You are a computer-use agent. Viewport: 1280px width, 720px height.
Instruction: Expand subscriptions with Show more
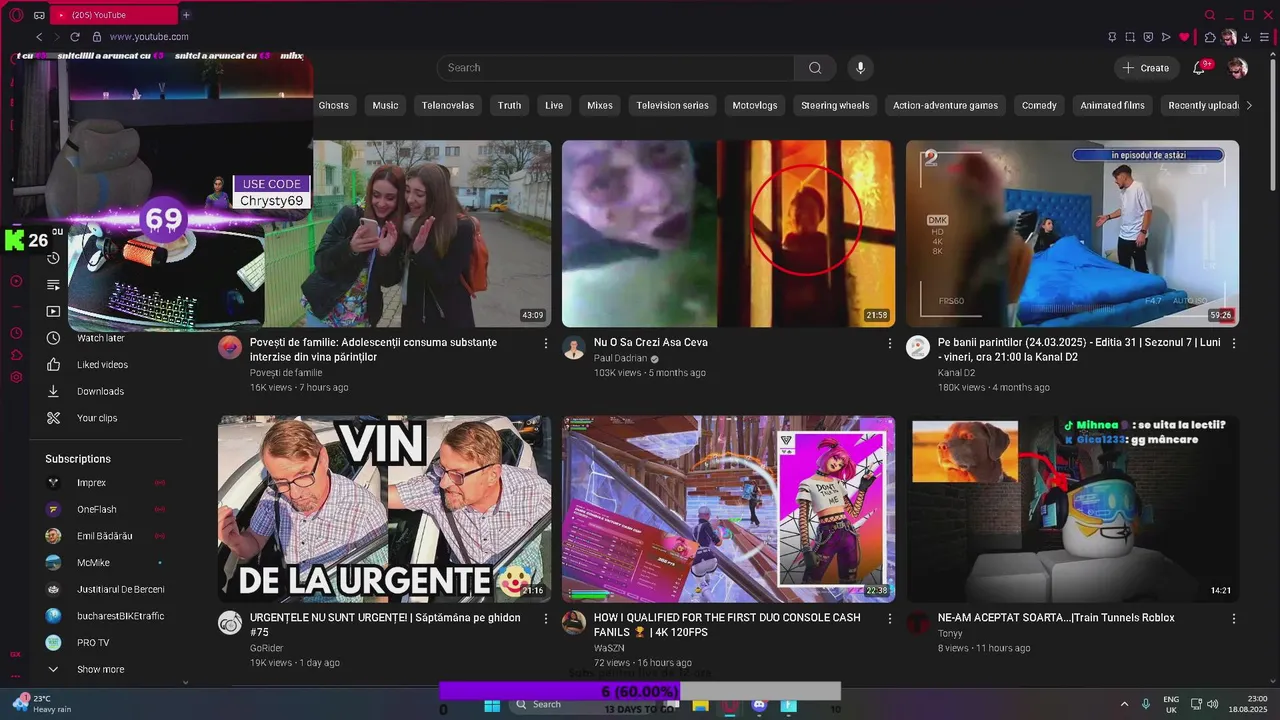(100, 670)
